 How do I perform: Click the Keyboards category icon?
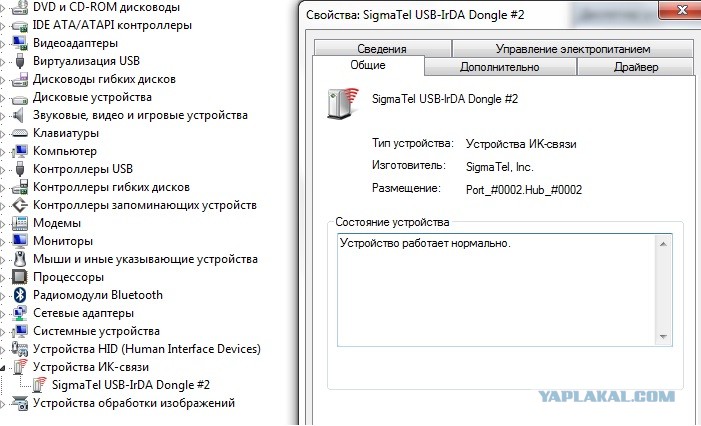pos(19,133)
